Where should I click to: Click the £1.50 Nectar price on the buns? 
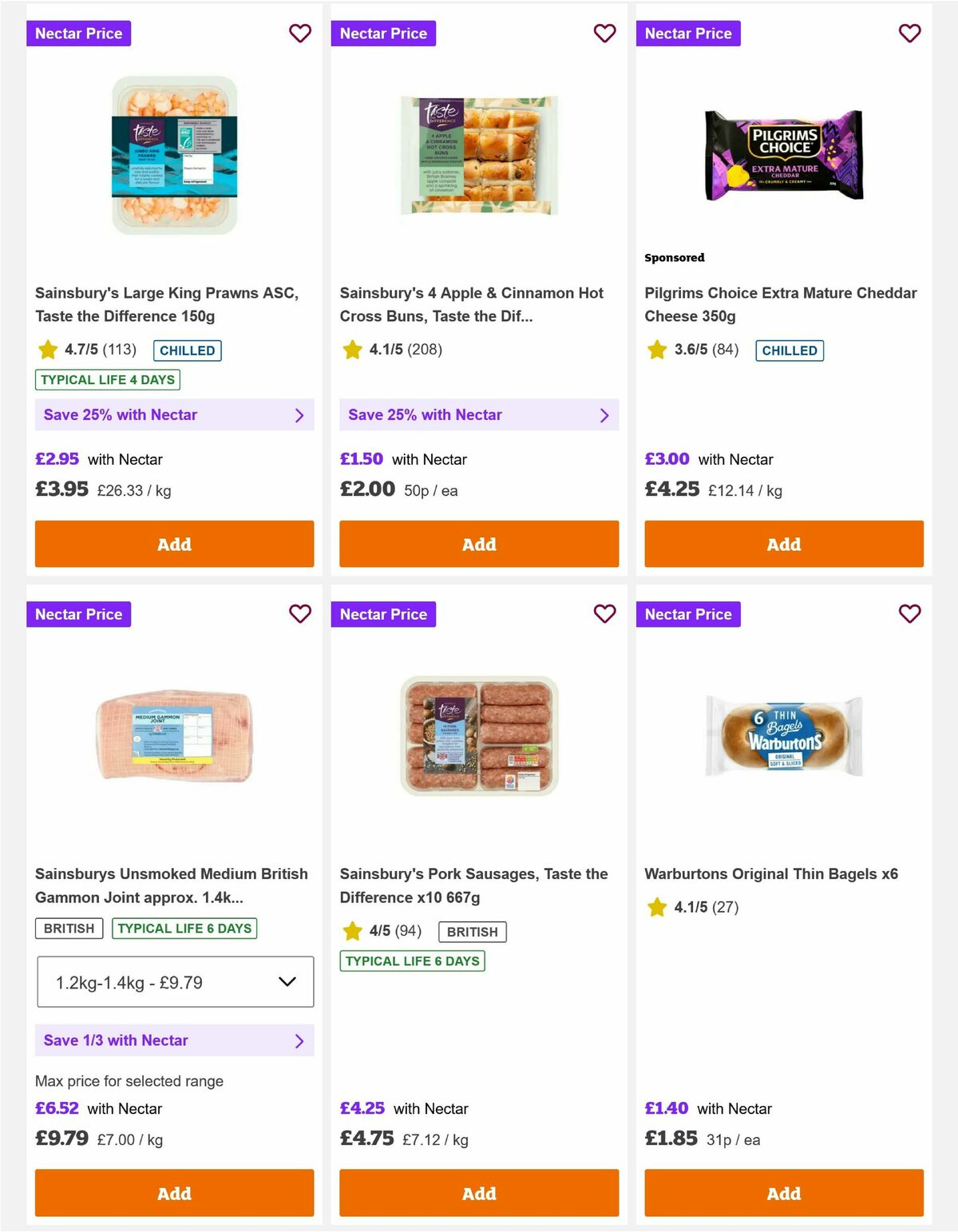(x=361, y=458)
